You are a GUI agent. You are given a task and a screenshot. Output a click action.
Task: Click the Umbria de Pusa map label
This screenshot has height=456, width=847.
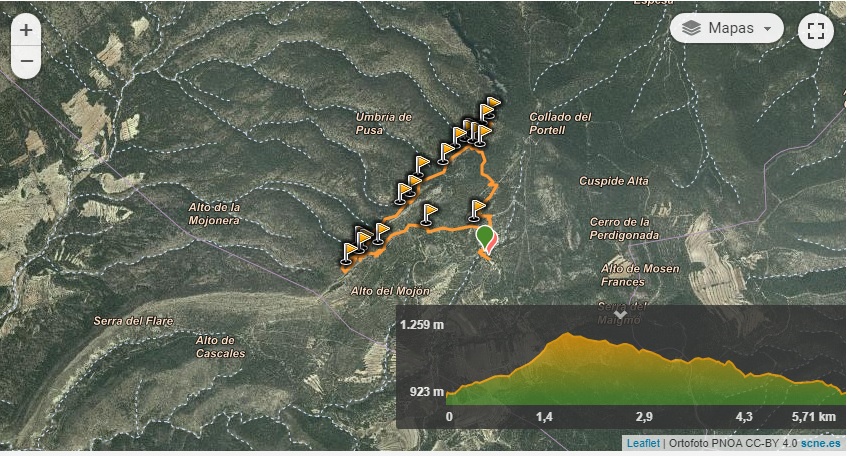tap(383, 123)
